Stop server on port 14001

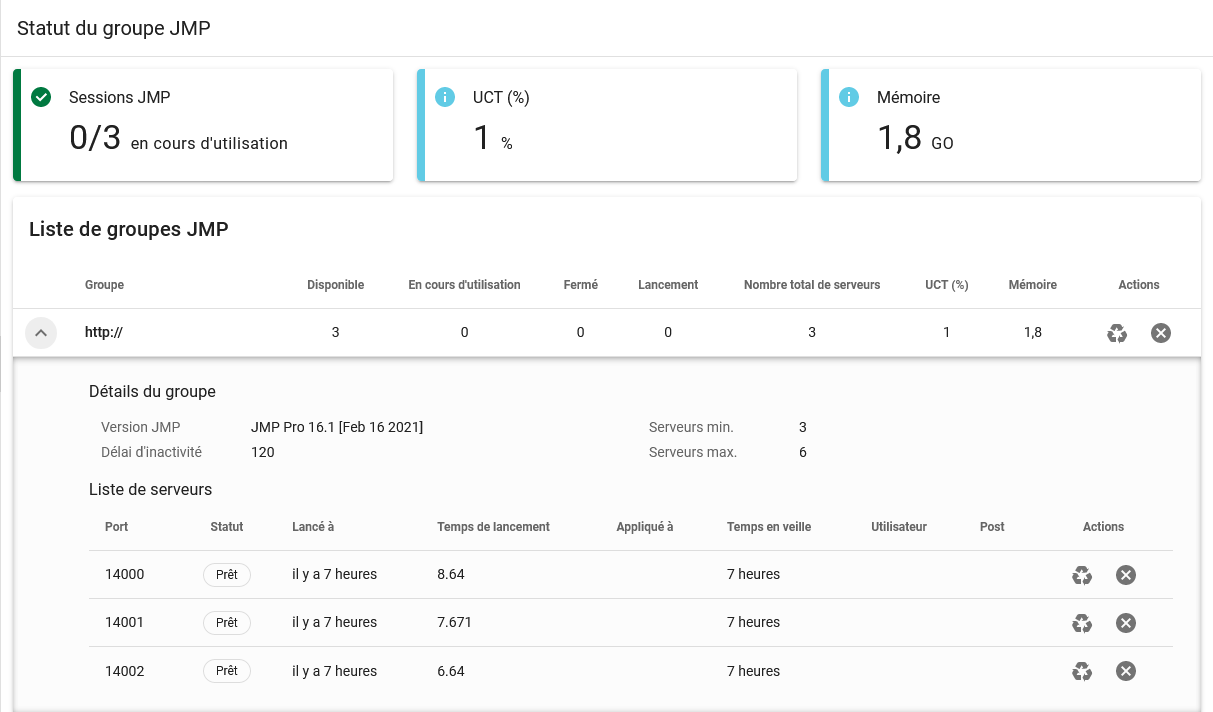coord(1125,623)
